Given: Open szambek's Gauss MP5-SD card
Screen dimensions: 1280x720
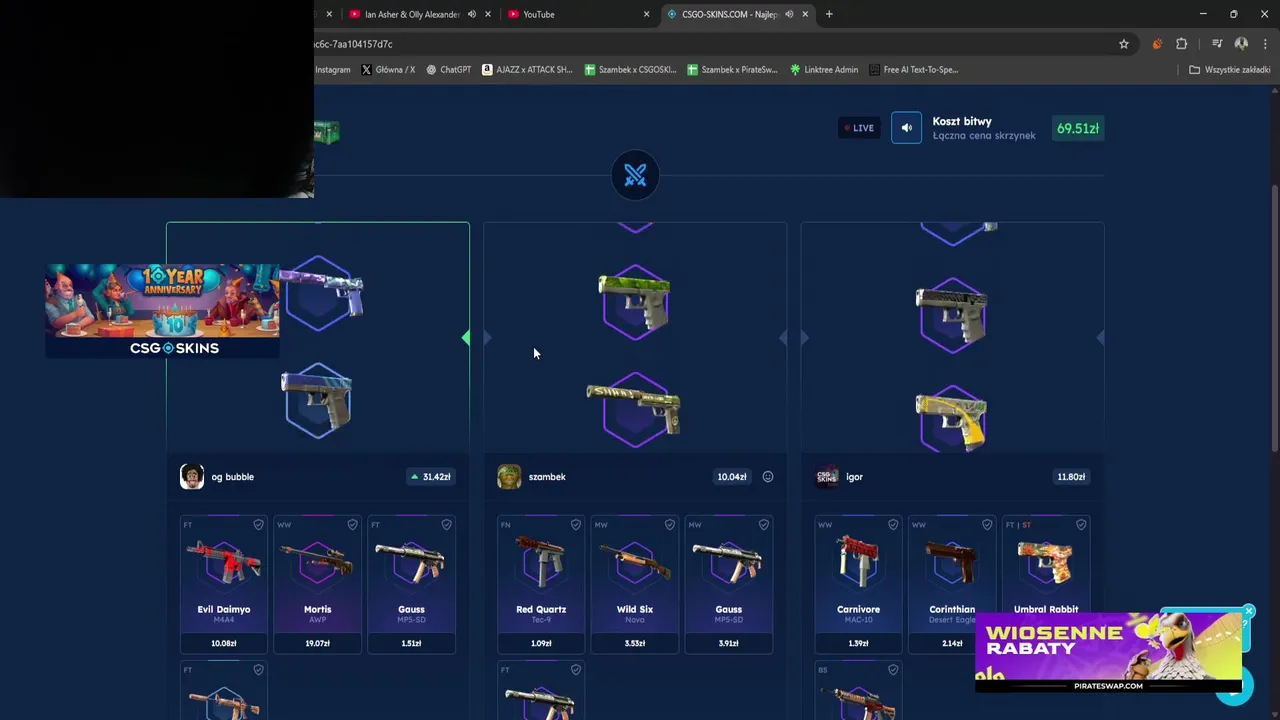Looking at the screenshot, I should [x=729, y=585].
